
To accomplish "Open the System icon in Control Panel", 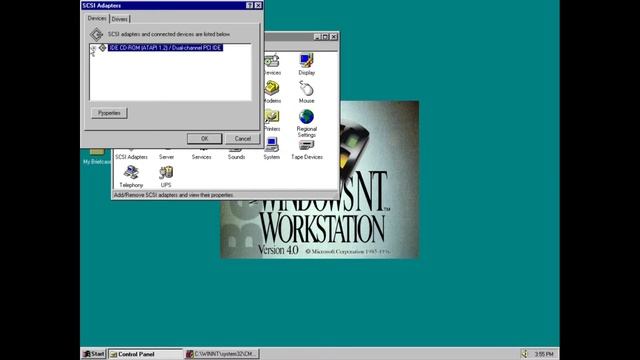I will [x=271, y=144].
